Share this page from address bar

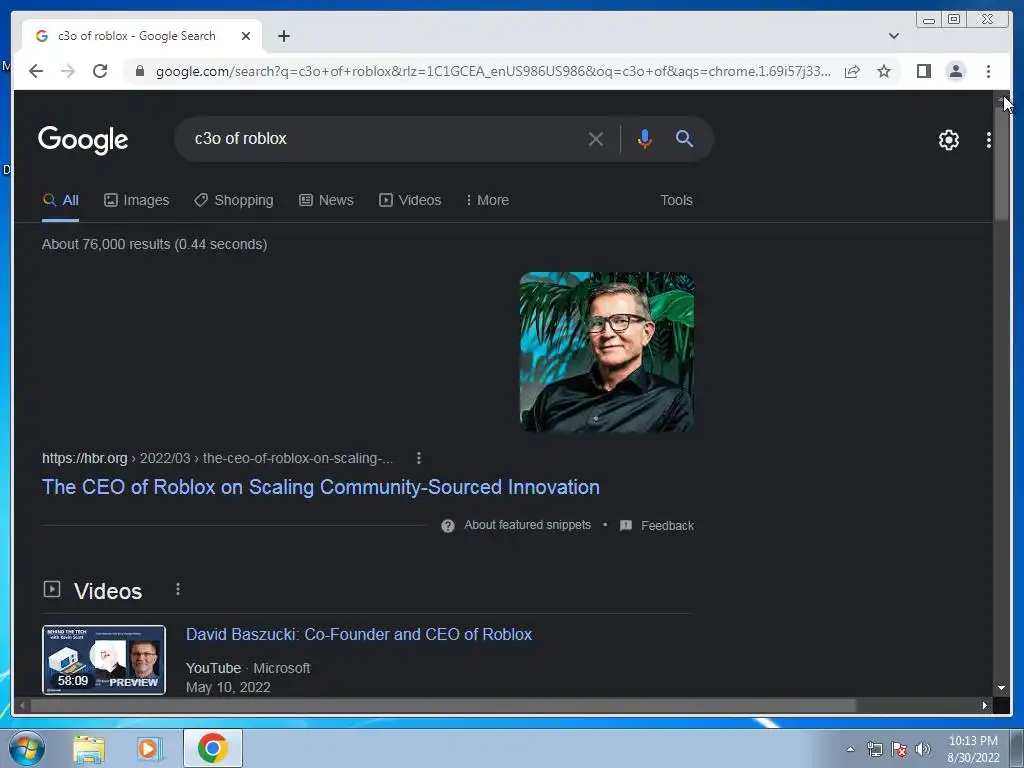852,71
